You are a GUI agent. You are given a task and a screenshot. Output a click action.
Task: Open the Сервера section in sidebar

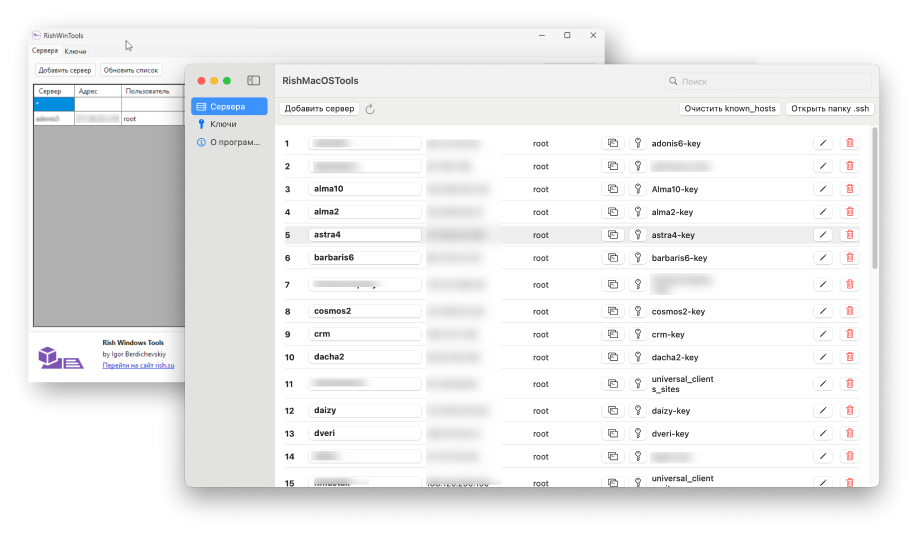click(228, 106)
